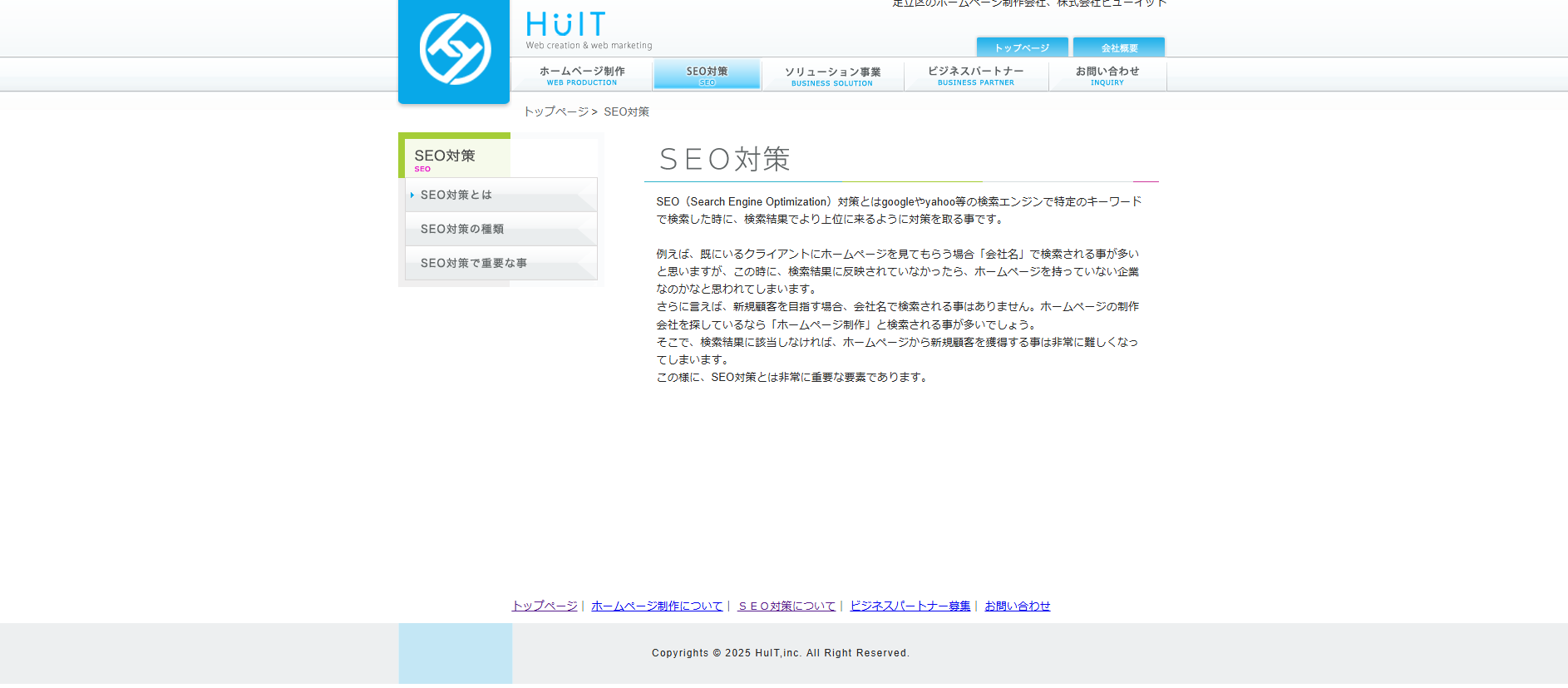Click the HuIT circular logo icon
The image size is (1568, 688).
pos(454,50)
